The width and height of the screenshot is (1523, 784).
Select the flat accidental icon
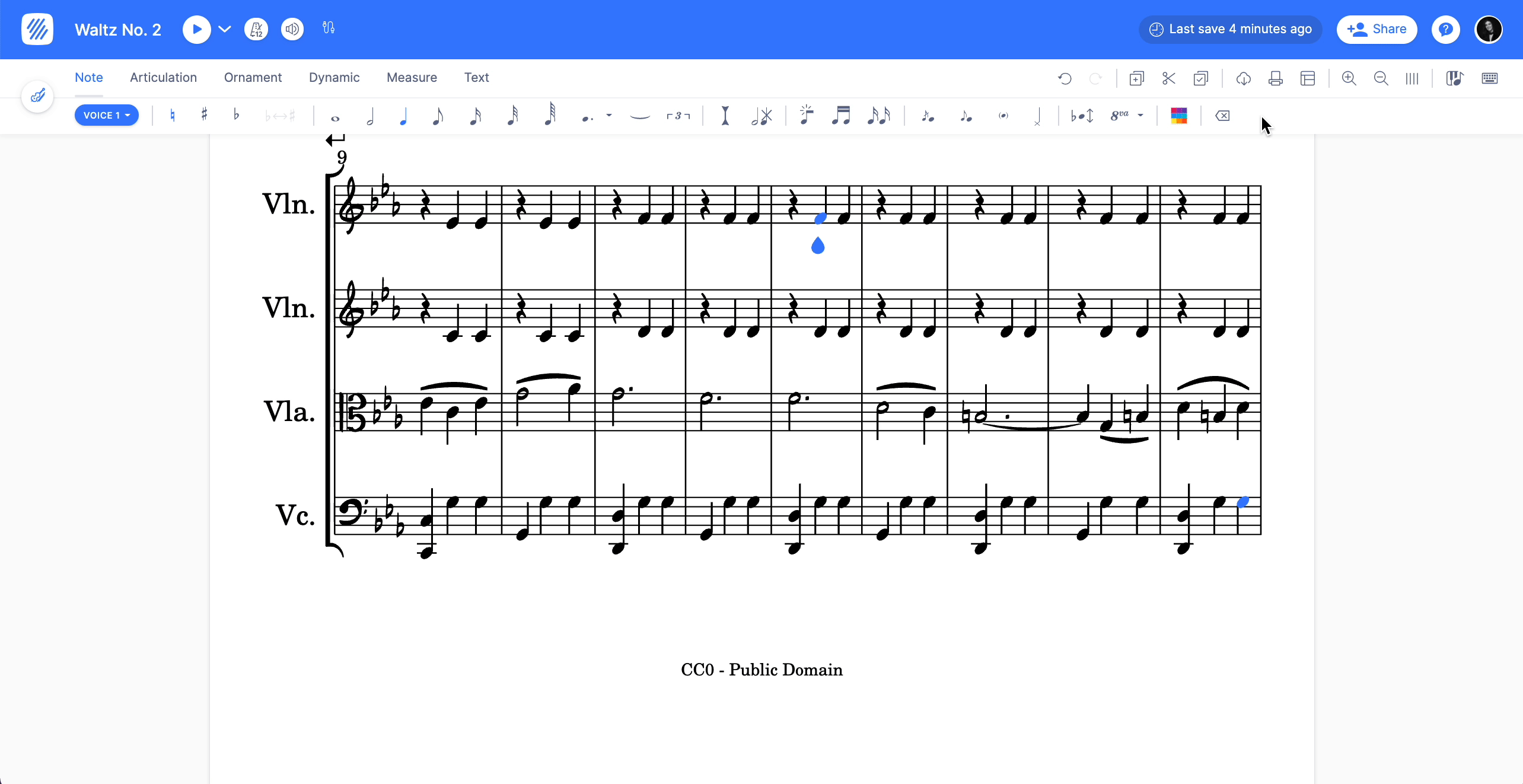click(x=235, y=115)
